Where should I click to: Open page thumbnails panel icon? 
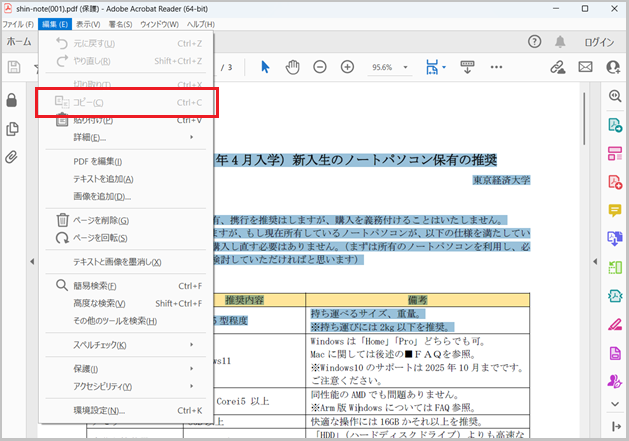(12, 129)
